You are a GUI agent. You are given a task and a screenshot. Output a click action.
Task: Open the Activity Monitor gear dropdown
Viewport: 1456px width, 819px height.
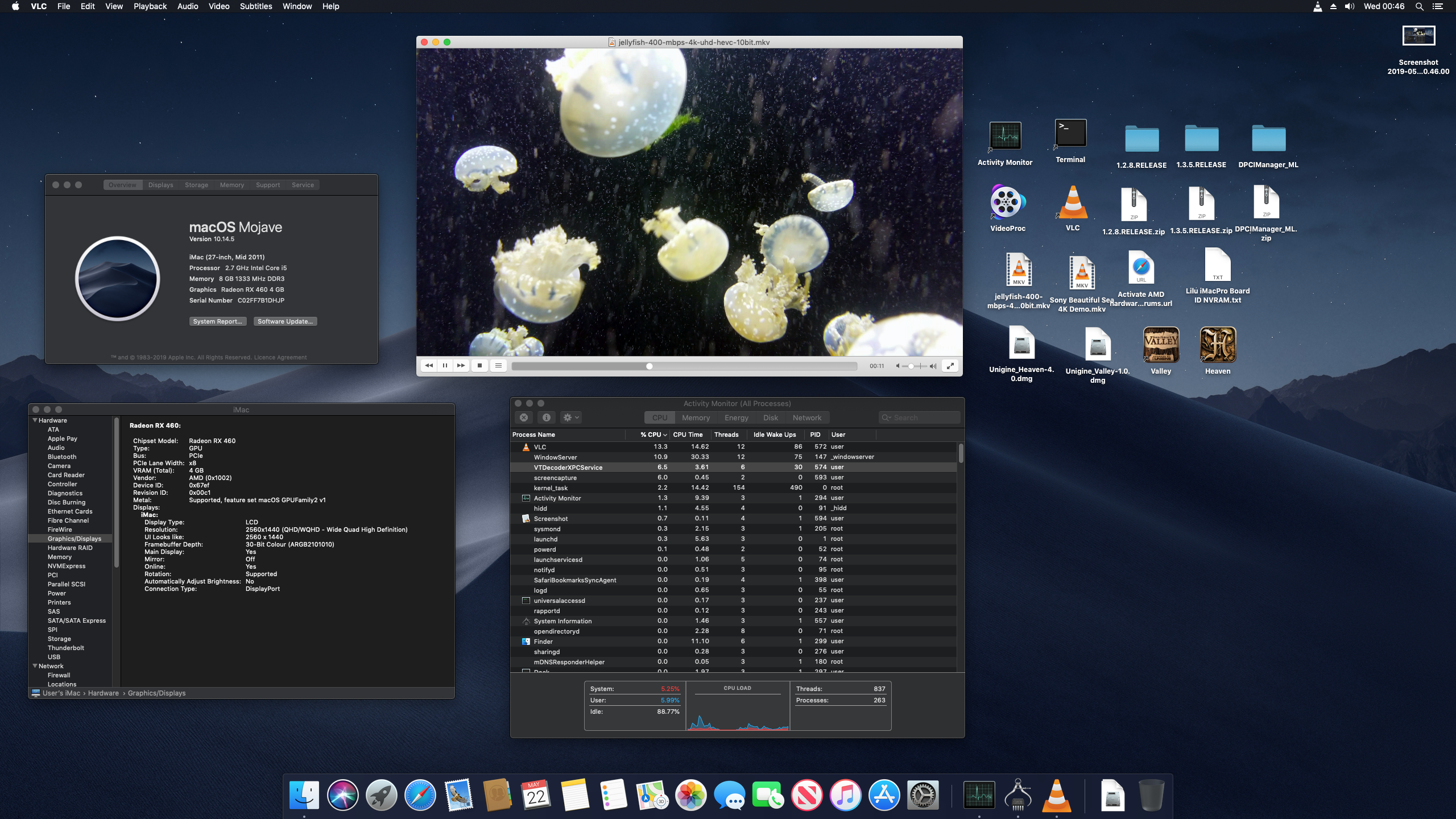pos(570,417)
